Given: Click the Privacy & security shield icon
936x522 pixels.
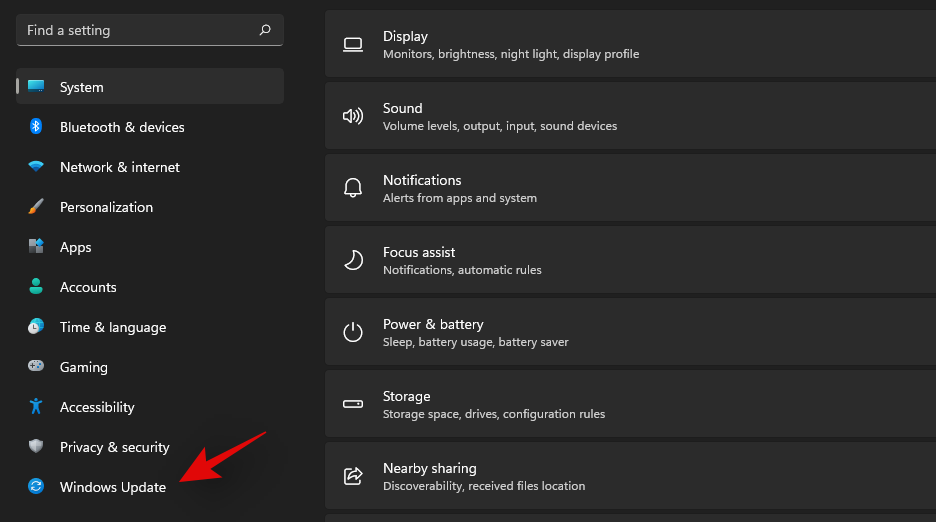Looking at the screenshot, I should 36,447.
